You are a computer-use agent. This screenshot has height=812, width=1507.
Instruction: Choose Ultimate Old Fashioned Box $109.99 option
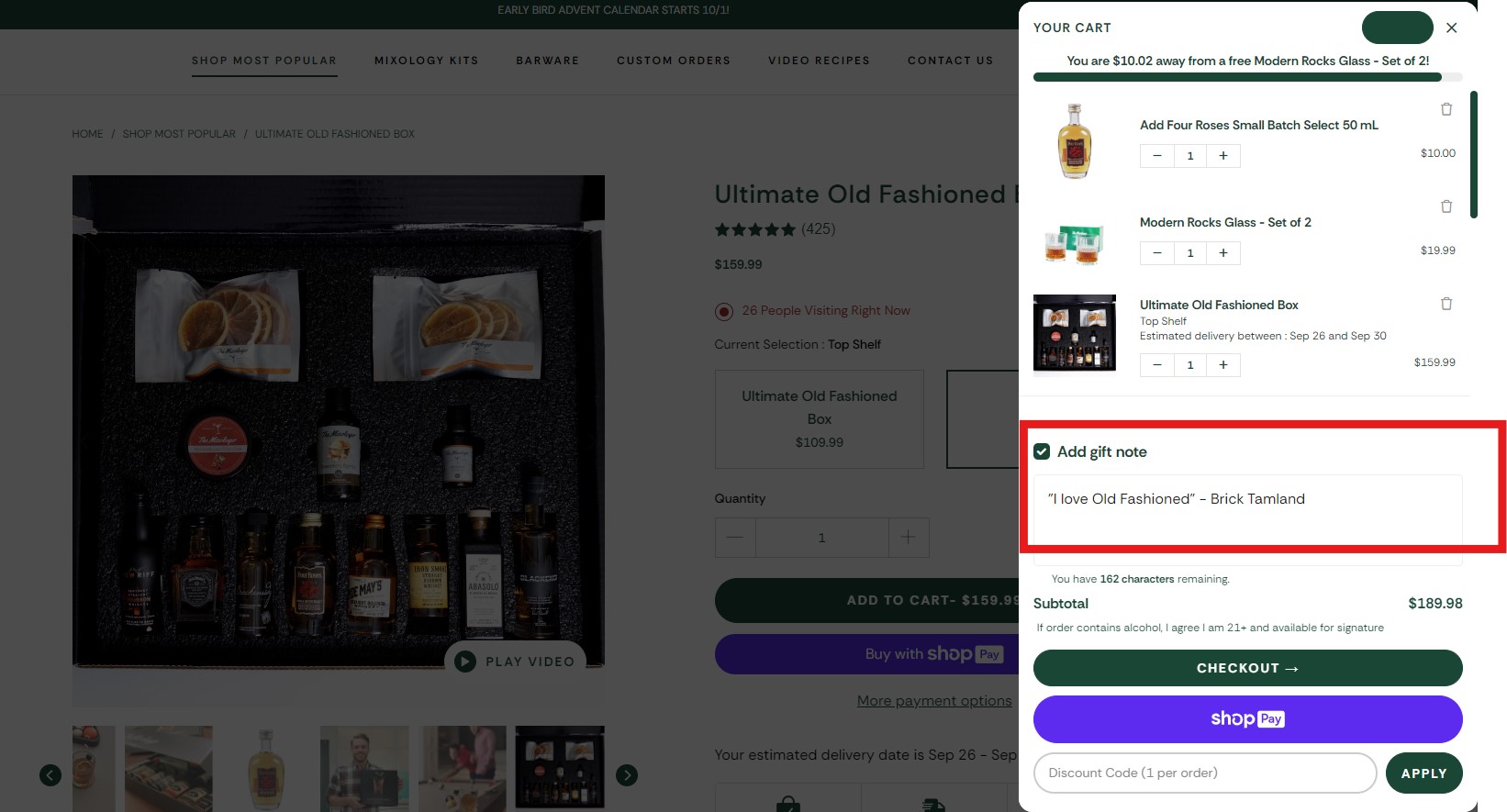coord(820,419)
